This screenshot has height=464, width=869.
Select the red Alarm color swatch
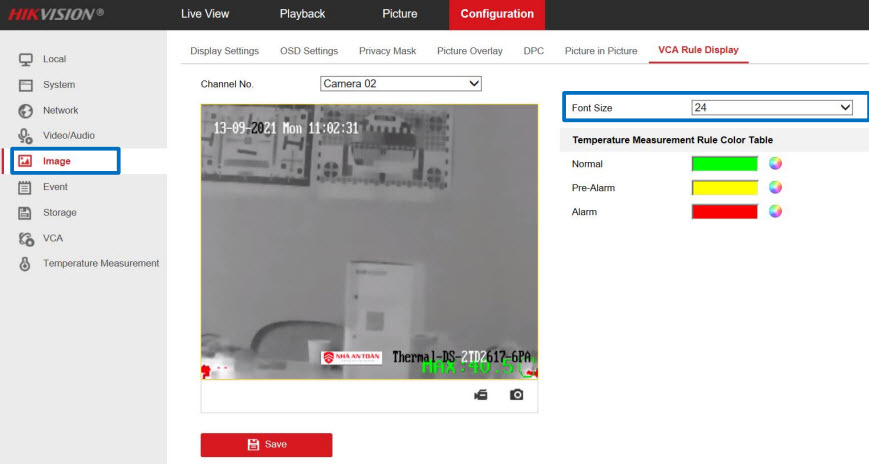[724, 211]
